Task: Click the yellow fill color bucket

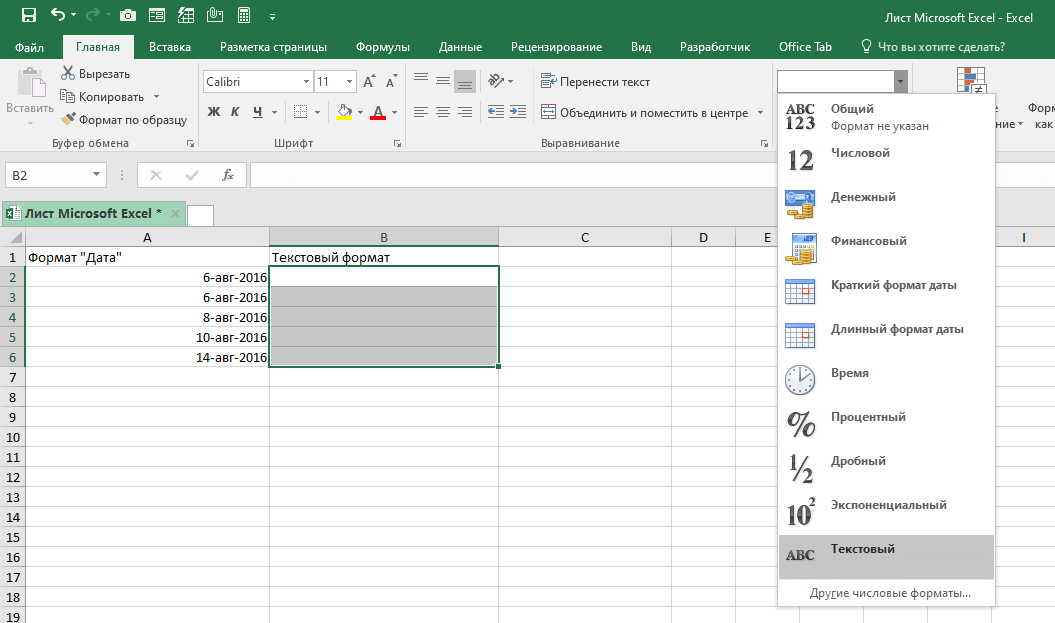Action: (345, 112)
